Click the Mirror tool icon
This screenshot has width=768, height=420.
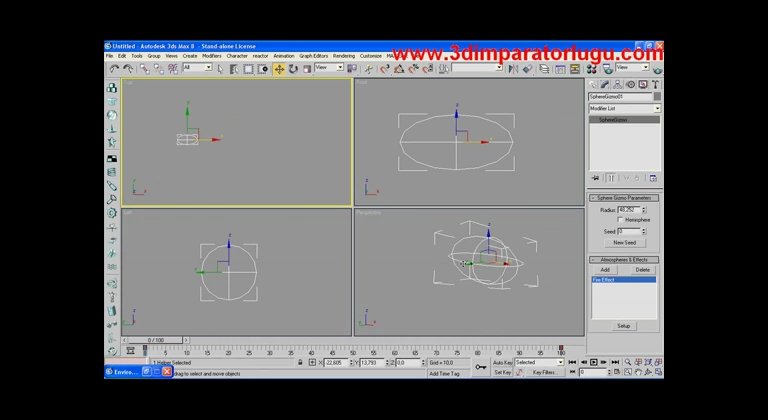point(513,69)
